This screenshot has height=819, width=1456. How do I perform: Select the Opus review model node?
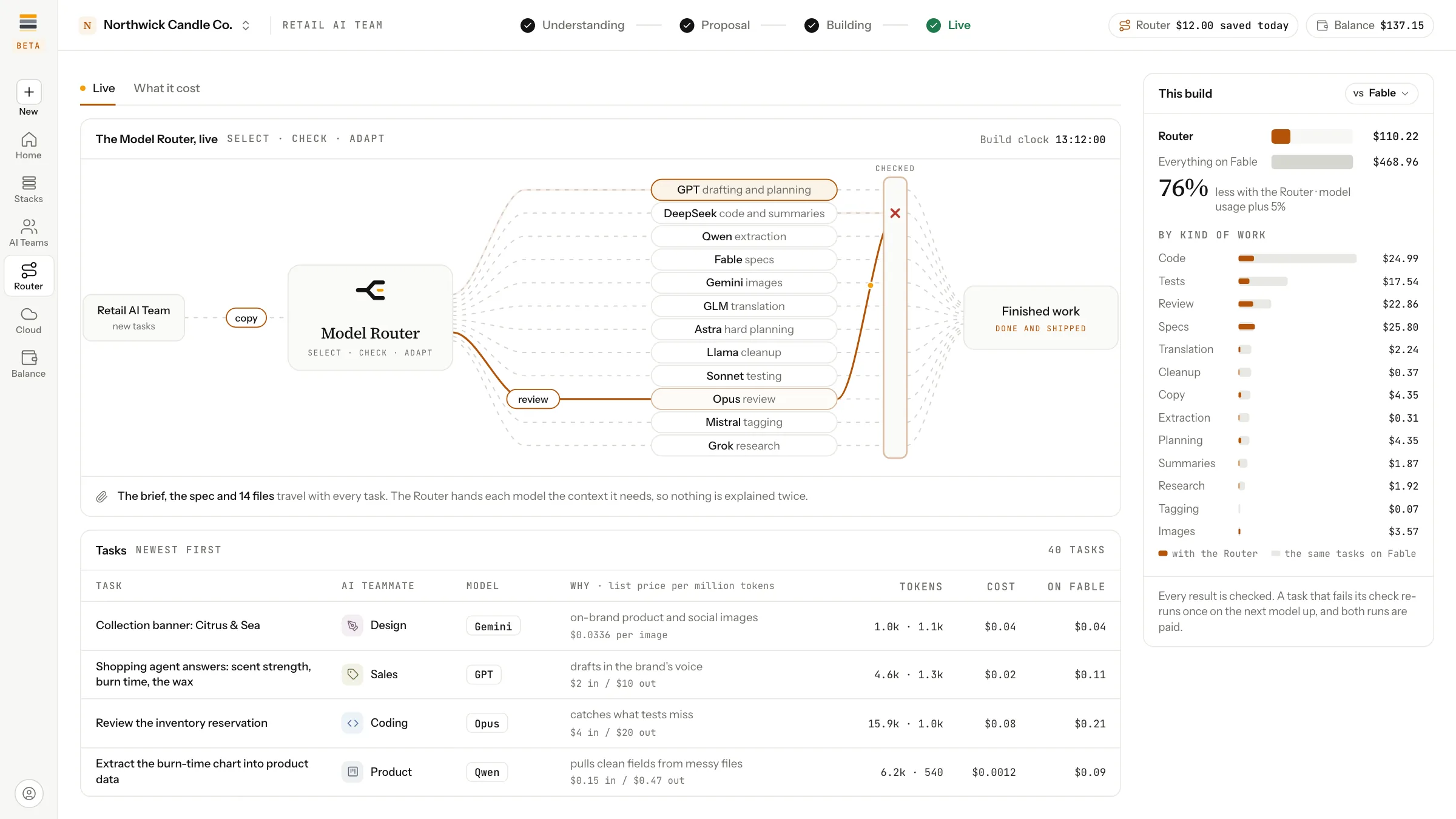tap(744, 399)
